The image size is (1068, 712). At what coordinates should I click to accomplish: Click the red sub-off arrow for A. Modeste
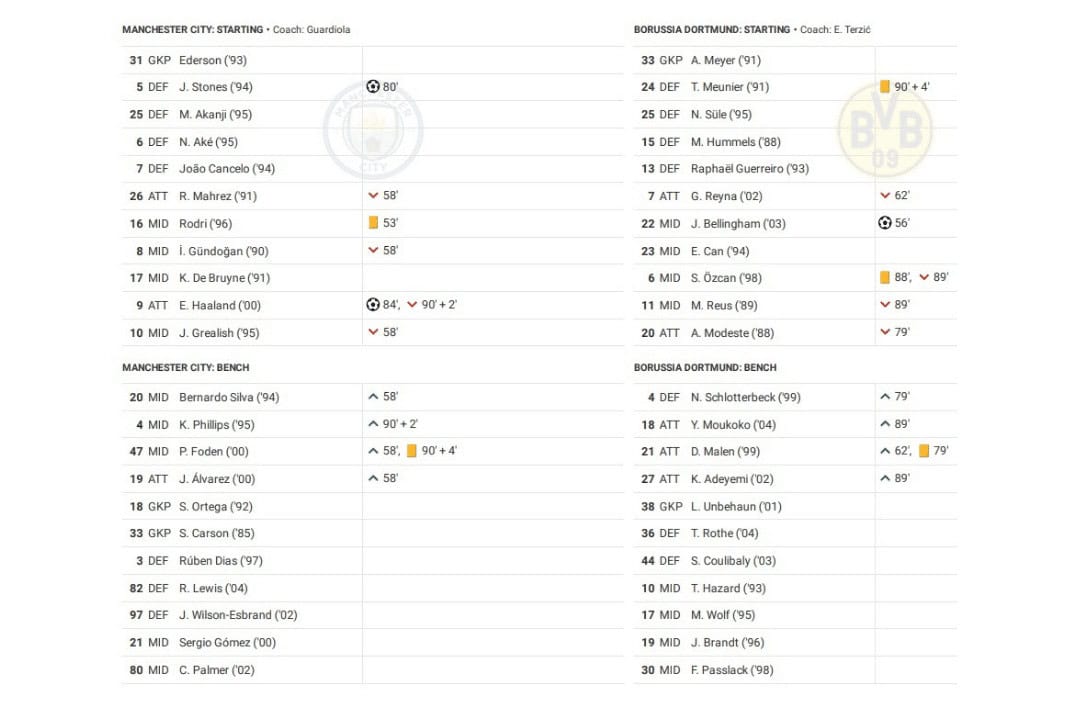tap(884, 332)
